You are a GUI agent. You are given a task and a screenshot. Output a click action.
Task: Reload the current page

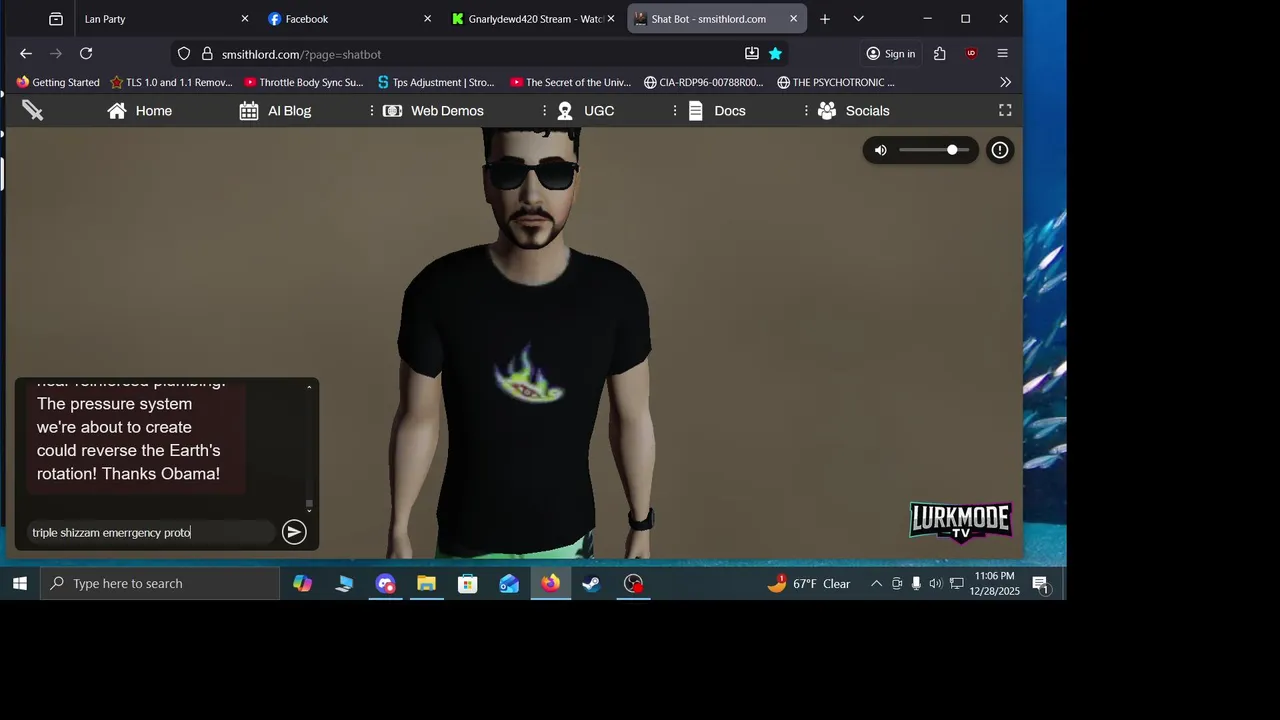point(86,54)
